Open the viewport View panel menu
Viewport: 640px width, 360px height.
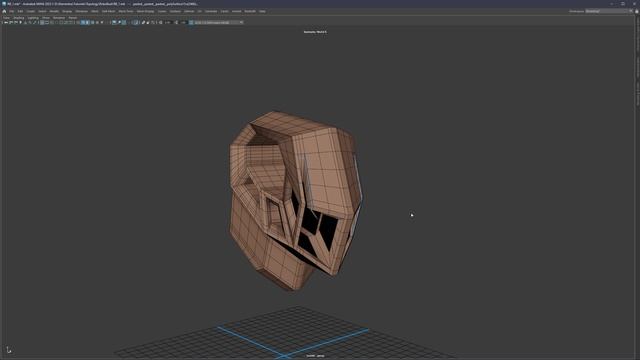(x=7, y=18)
